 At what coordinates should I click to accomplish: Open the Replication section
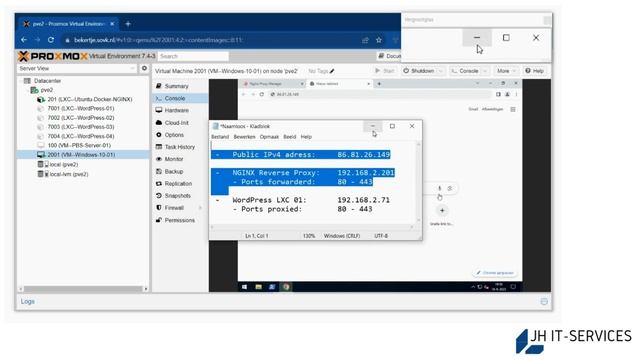tap(178, 184)
